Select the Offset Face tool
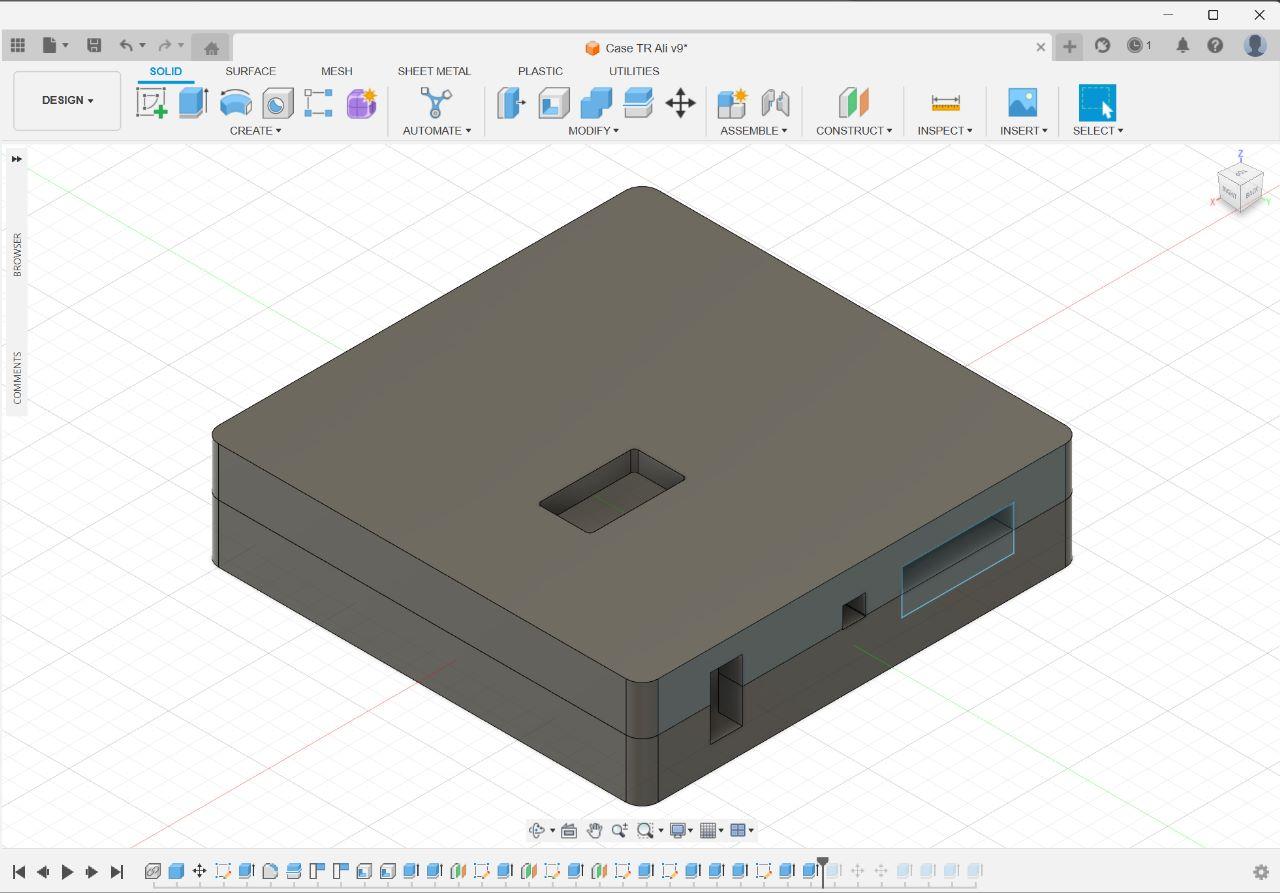The width and height of the screenshot is (1280, 893). coord(638,102)
